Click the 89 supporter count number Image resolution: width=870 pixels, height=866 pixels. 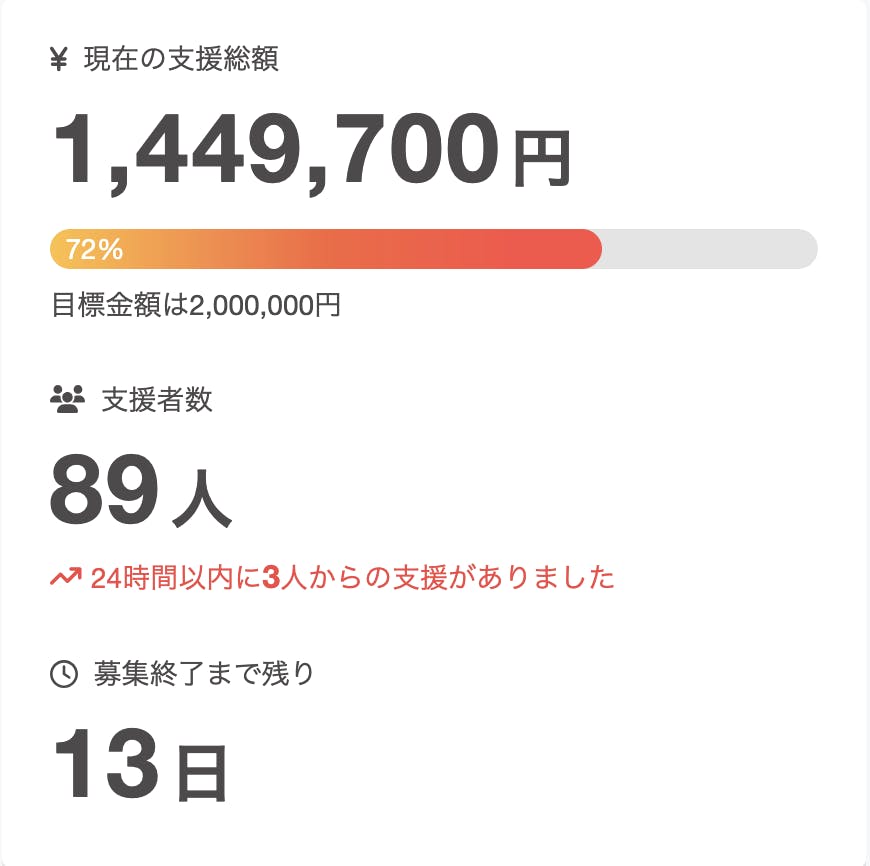tap(104, 490)
